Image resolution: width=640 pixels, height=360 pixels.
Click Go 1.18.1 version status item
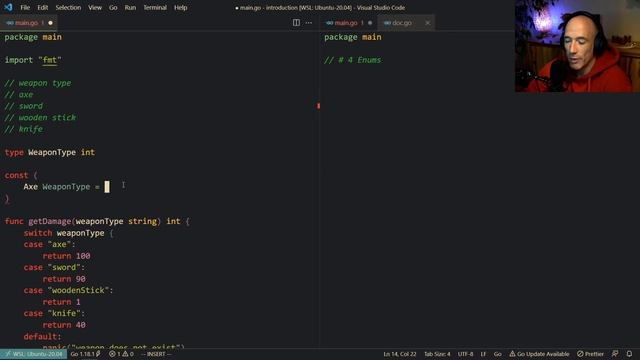pyautogui.click(x=86, y=354)
